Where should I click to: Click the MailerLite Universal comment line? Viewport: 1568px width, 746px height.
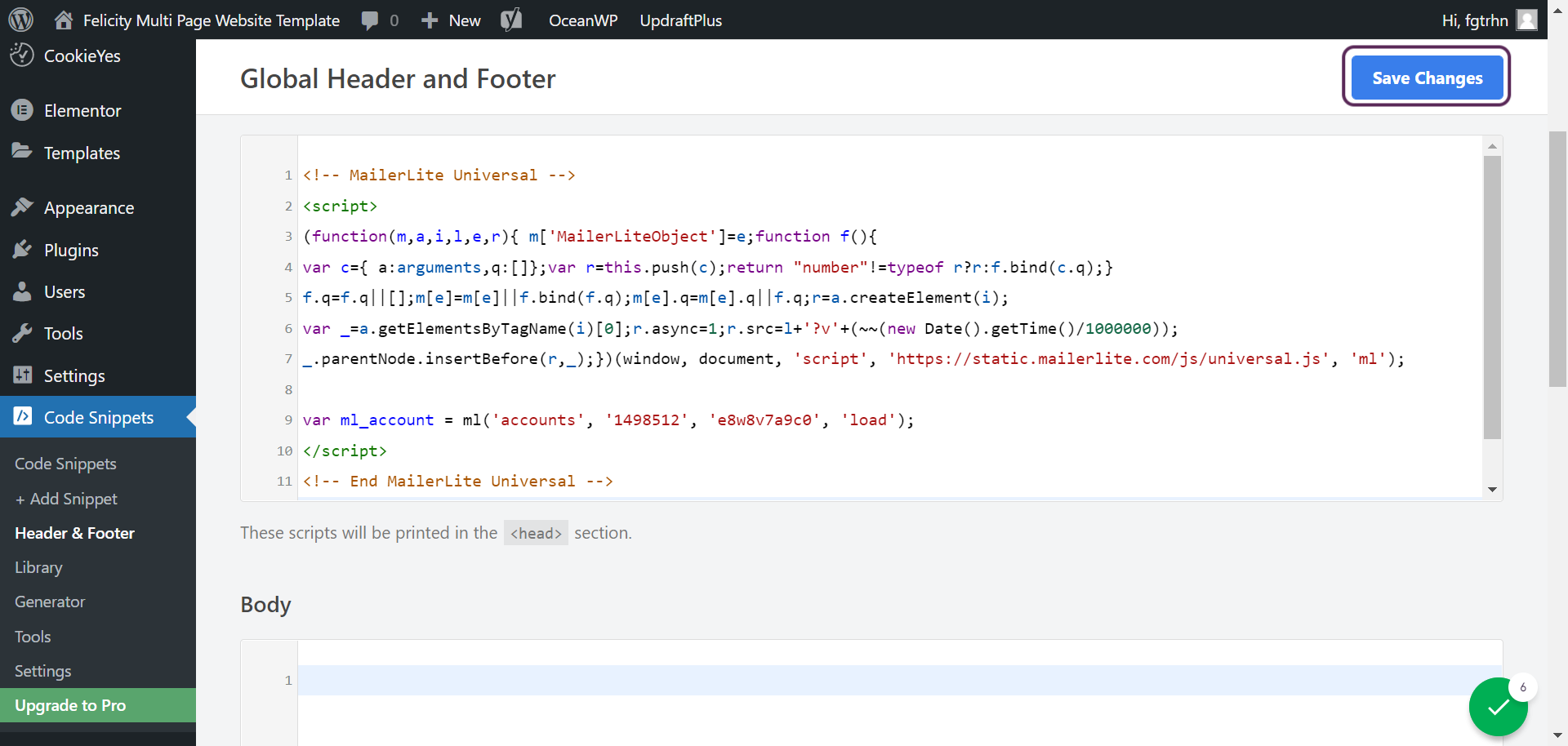click(x=439, y=175)
